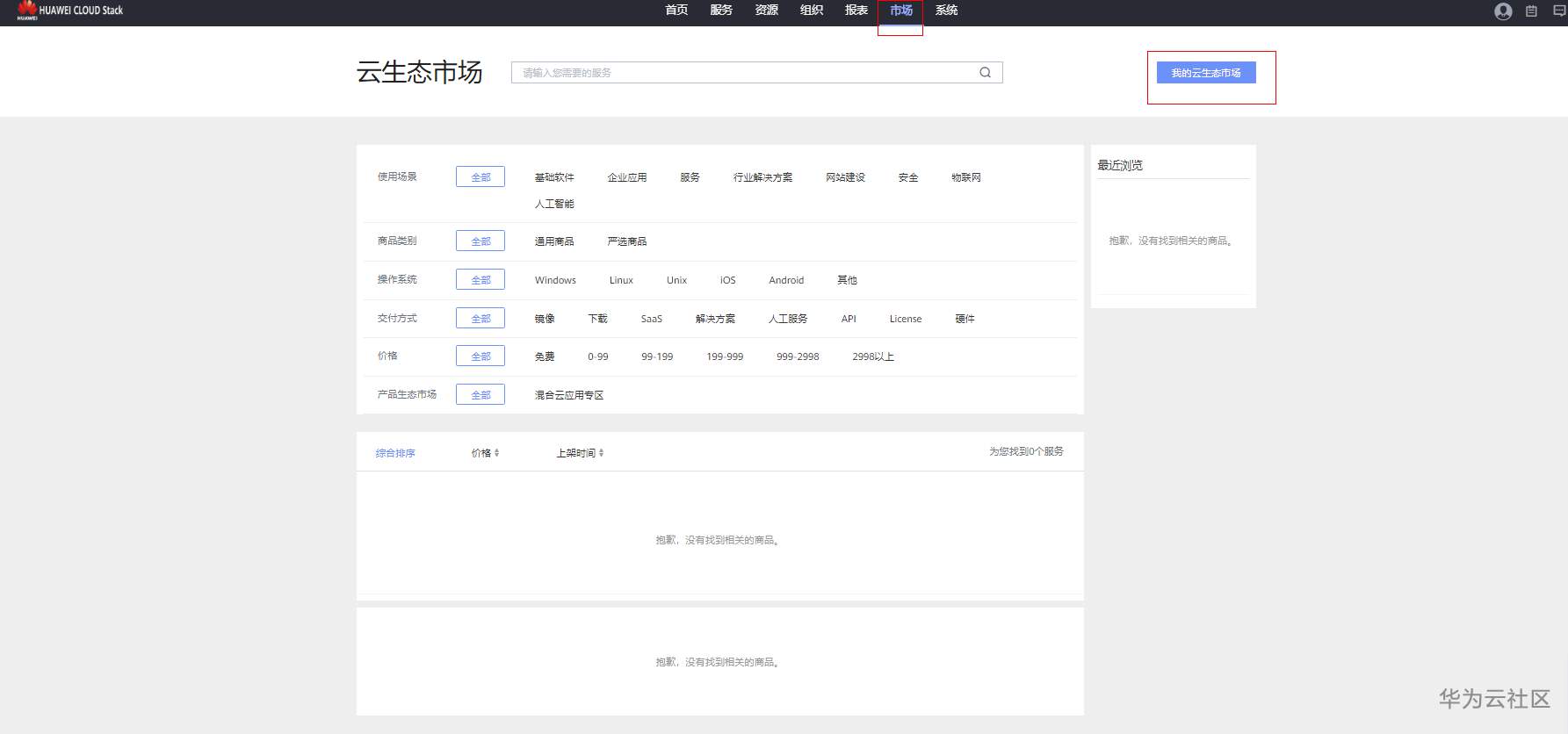
Task: Click the 云生态市场 page title
Action: click(x=420, y=72)
